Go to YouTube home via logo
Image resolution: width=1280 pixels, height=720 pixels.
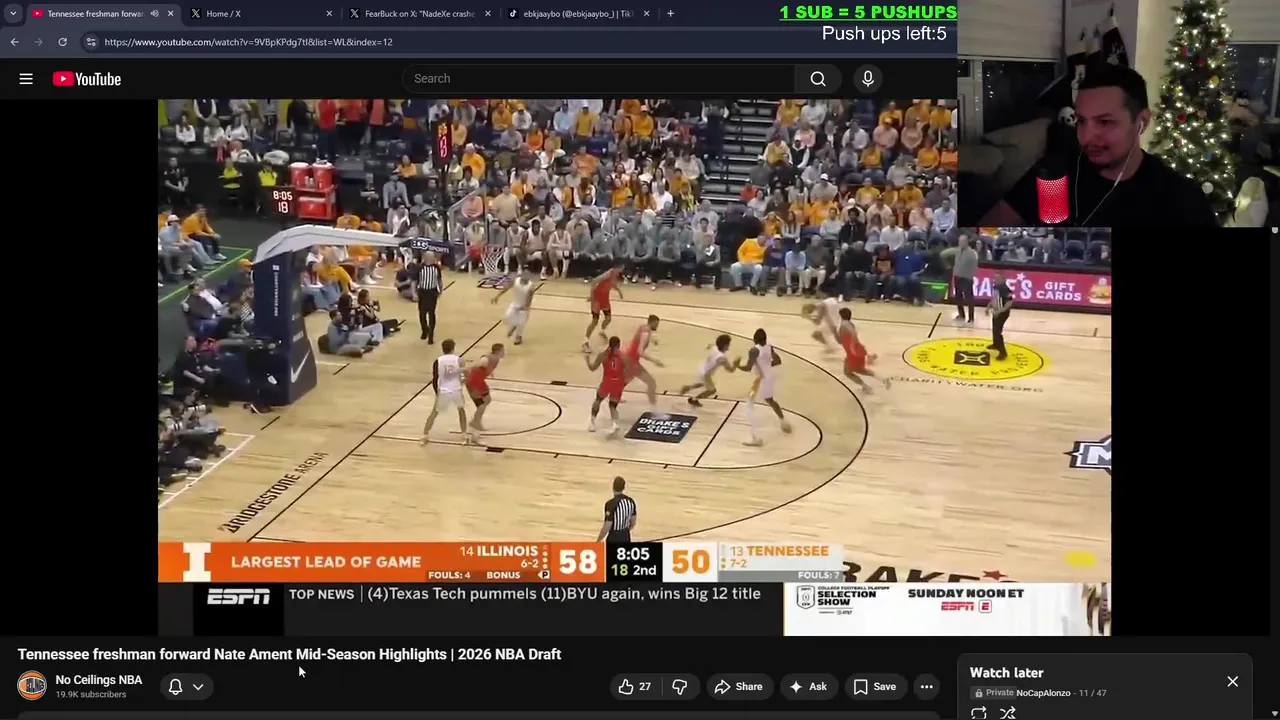click(87, 79)
